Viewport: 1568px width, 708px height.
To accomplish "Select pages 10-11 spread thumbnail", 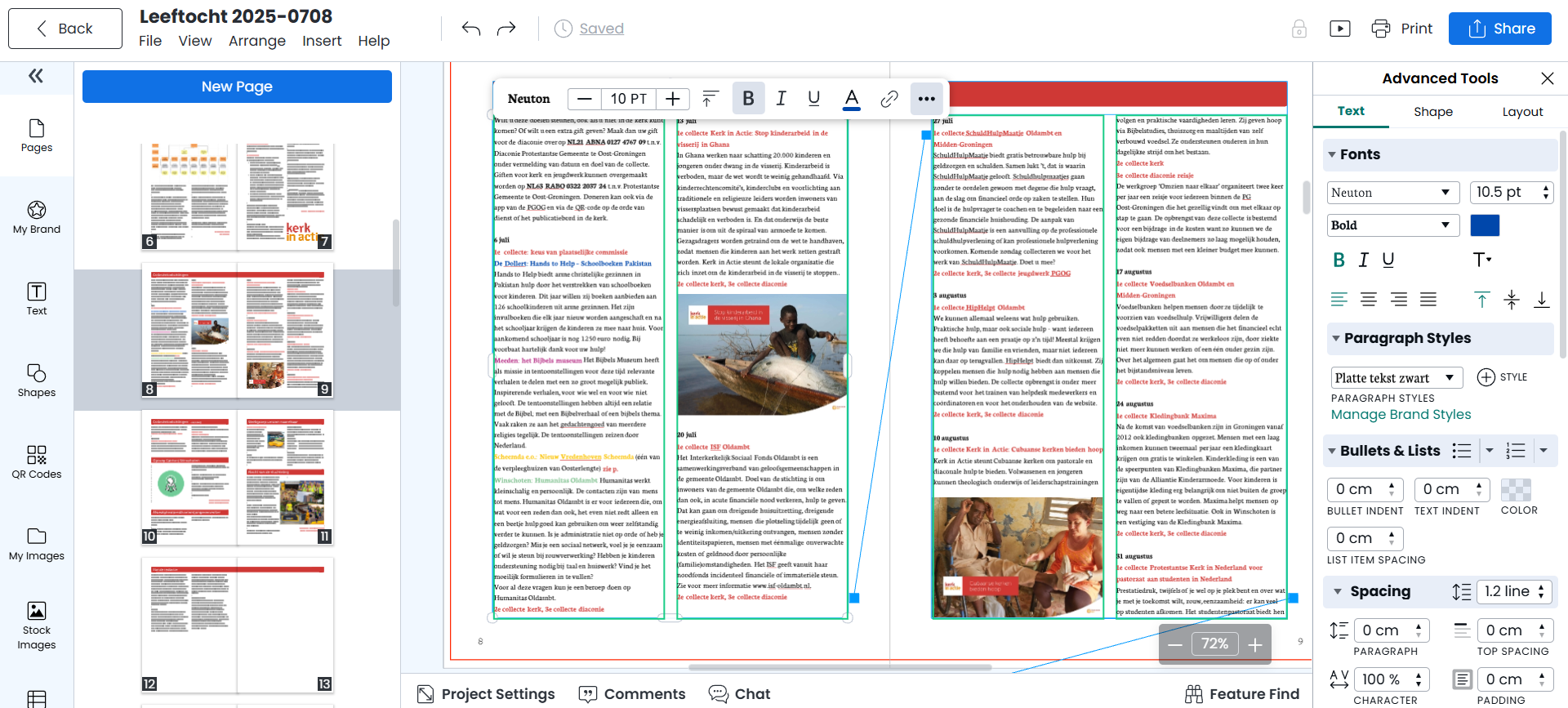I will (x=237, y=479).
